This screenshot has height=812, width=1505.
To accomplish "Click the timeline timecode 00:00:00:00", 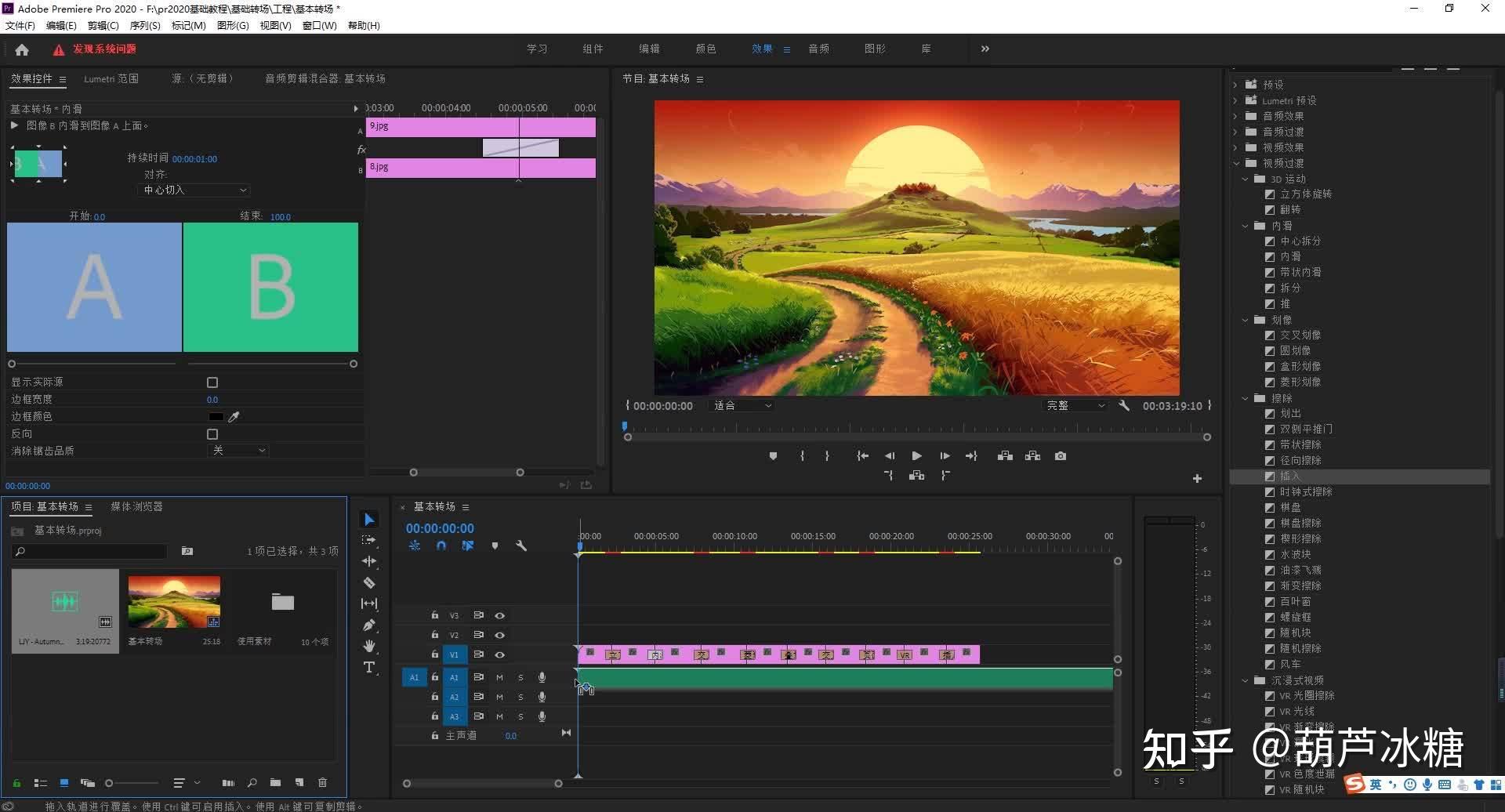I will [440, 528].
